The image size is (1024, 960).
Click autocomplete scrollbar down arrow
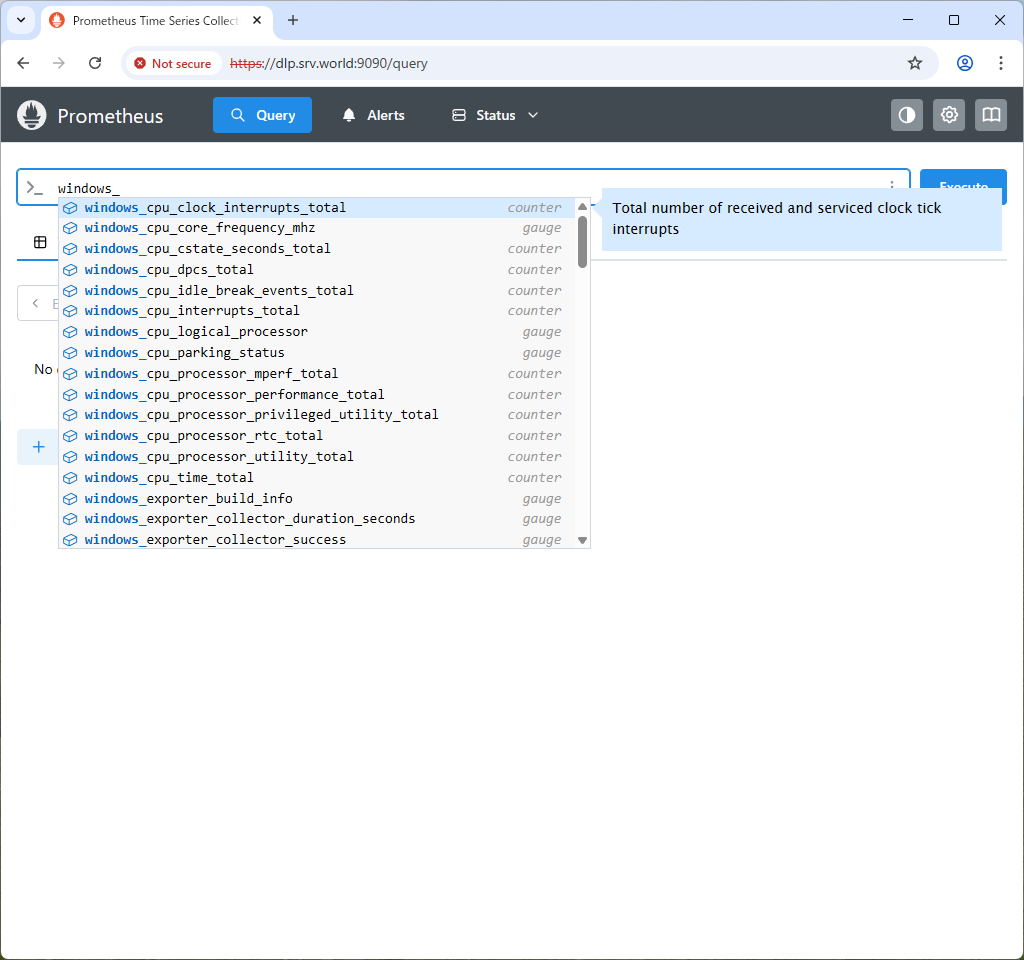point(583,540)
